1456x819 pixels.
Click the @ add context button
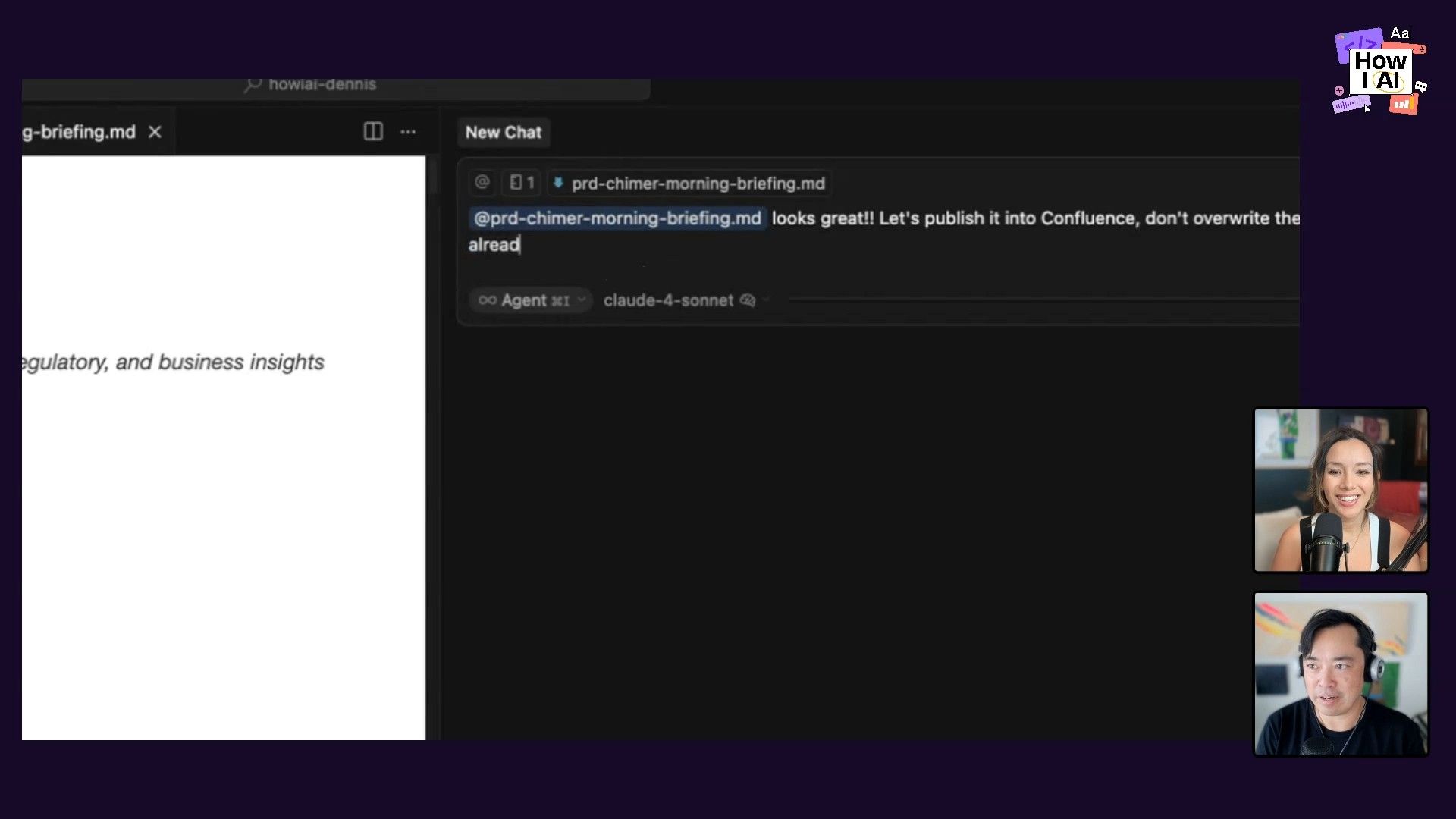[482, 182]
